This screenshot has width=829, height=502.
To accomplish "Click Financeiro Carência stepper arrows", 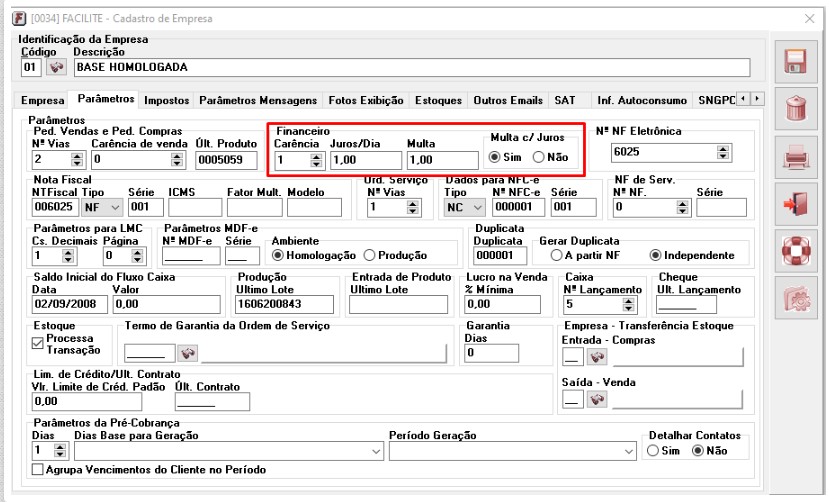I will (316, 160).
